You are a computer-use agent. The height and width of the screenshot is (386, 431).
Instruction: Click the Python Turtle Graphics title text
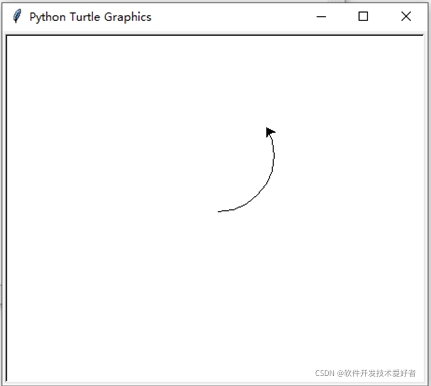pos(90,17)
